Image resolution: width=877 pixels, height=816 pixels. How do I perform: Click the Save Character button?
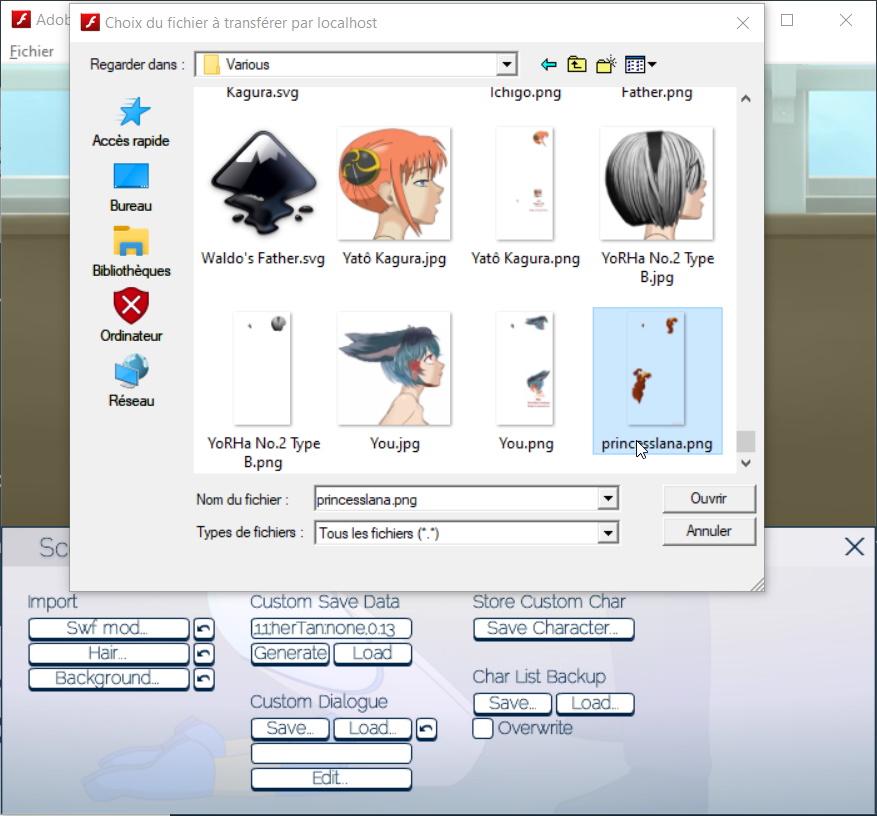click(553, 628)
